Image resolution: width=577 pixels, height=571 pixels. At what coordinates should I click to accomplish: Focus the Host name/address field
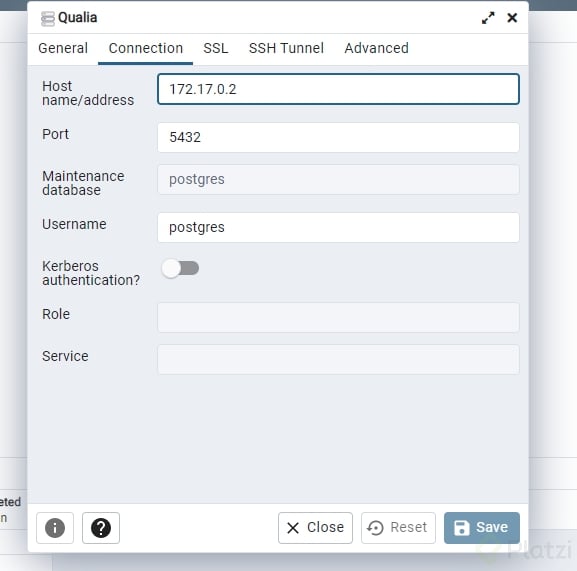(x=338, y=89)
